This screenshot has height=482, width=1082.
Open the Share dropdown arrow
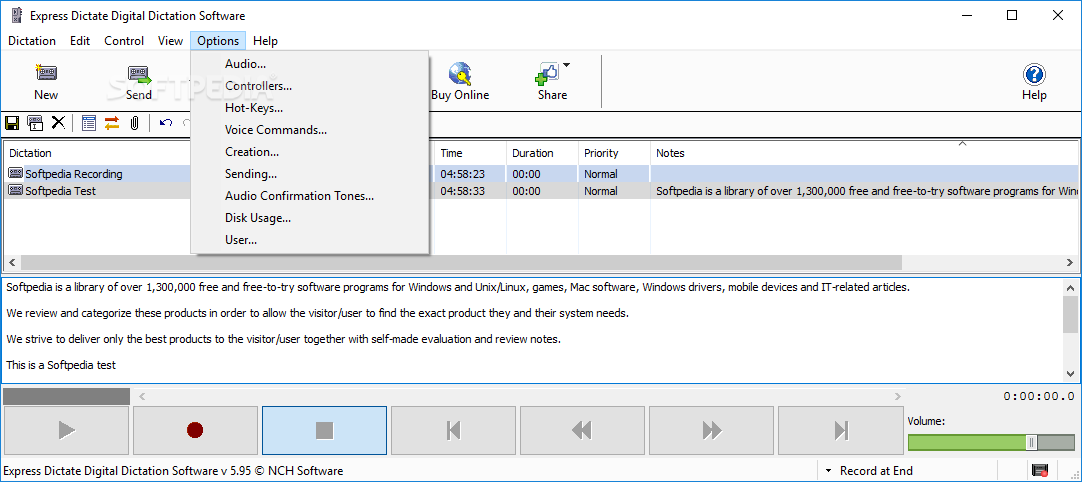[x=567, y=66]
